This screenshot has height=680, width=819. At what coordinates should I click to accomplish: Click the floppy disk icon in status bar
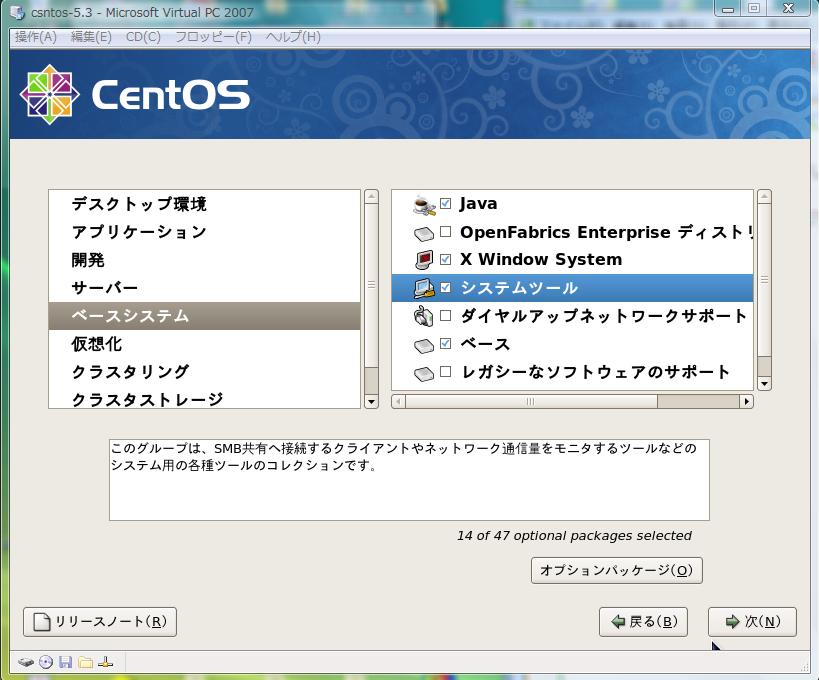click(x=65, y=662)
